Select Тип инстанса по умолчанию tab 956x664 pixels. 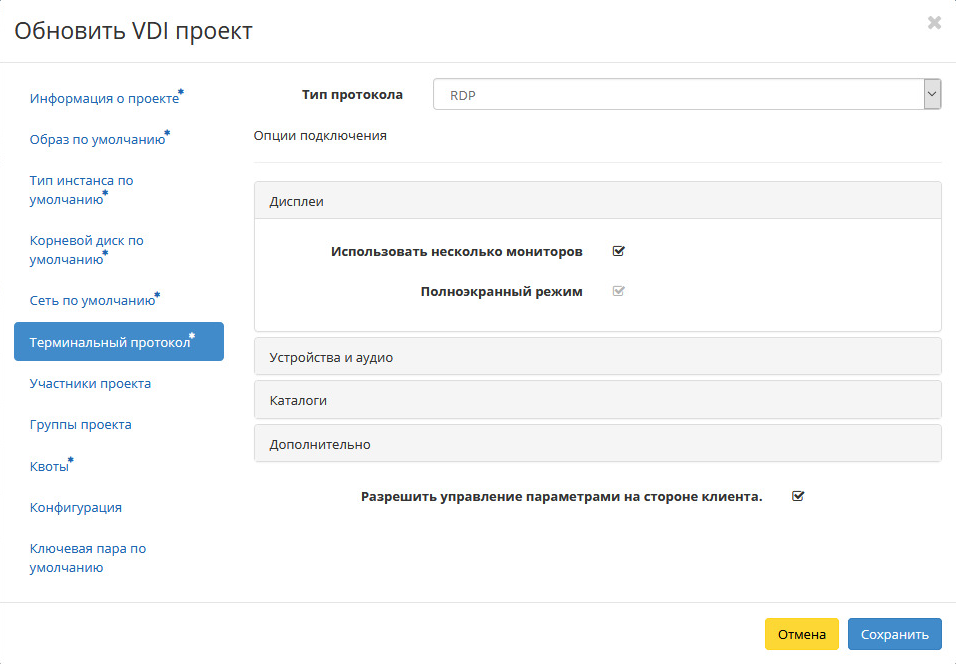point(81,190)
